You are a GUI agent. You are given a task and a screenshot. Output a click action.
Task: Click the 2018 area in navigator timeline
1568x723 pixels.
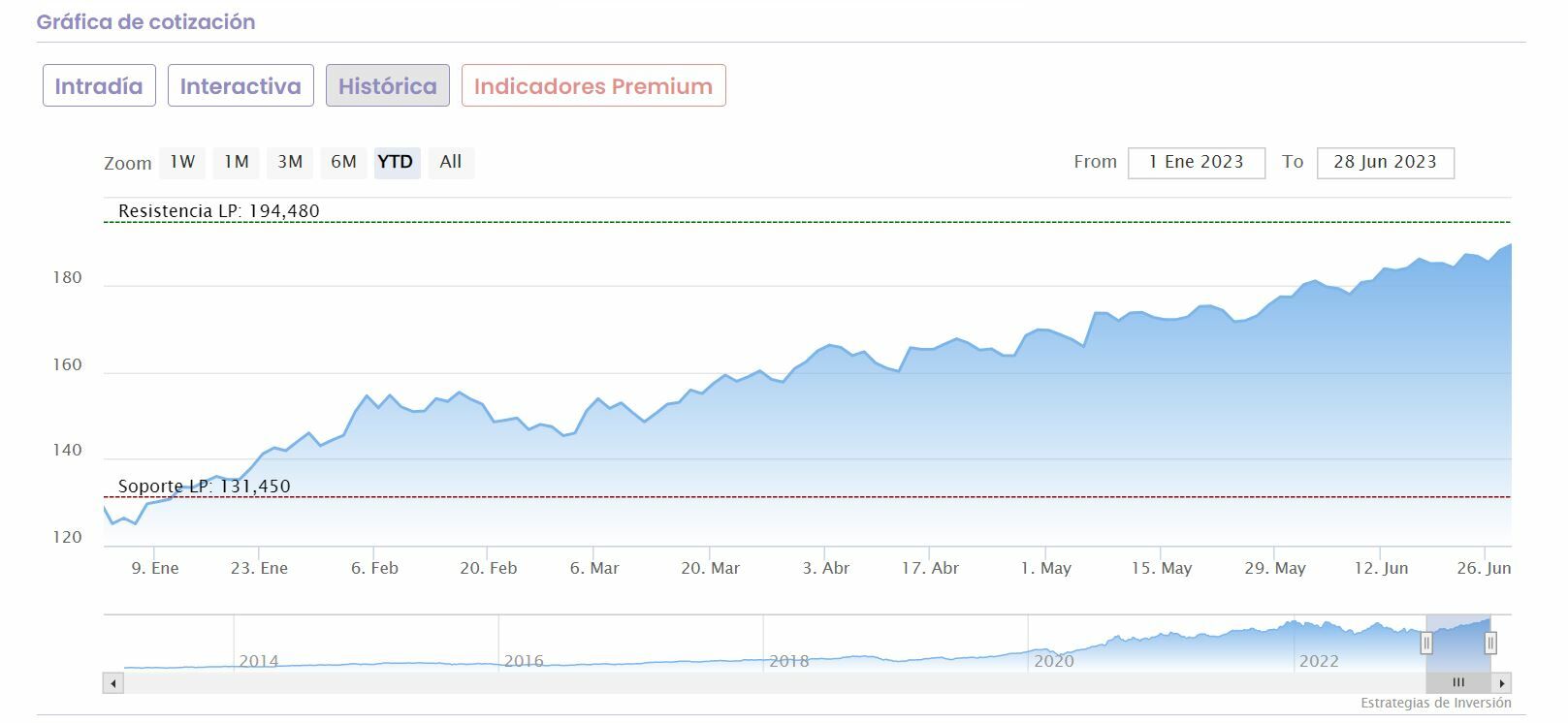click(788, 649)
